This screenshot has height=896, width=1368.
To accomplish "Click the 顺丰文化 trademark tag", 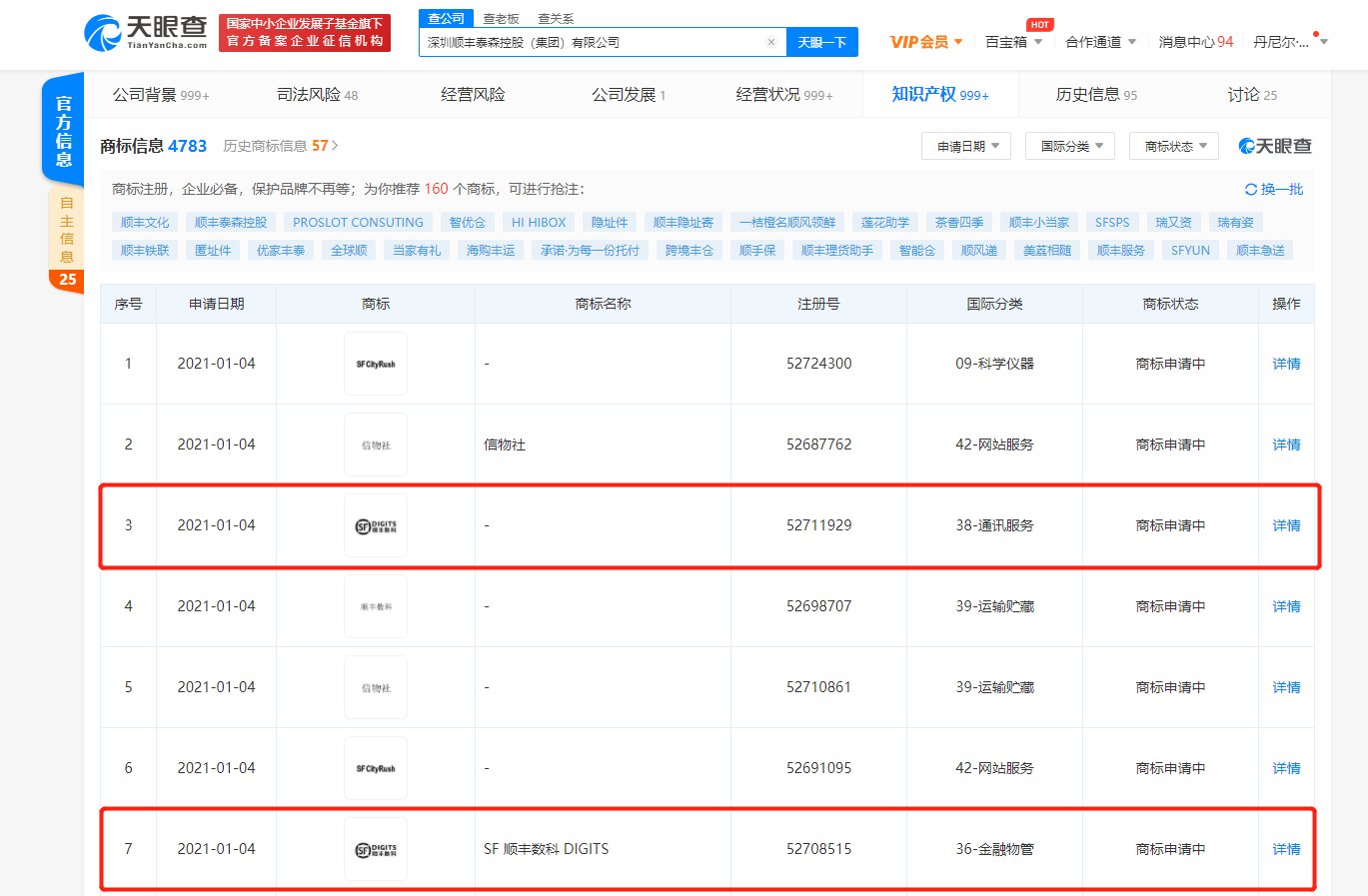I will (145, 222).
